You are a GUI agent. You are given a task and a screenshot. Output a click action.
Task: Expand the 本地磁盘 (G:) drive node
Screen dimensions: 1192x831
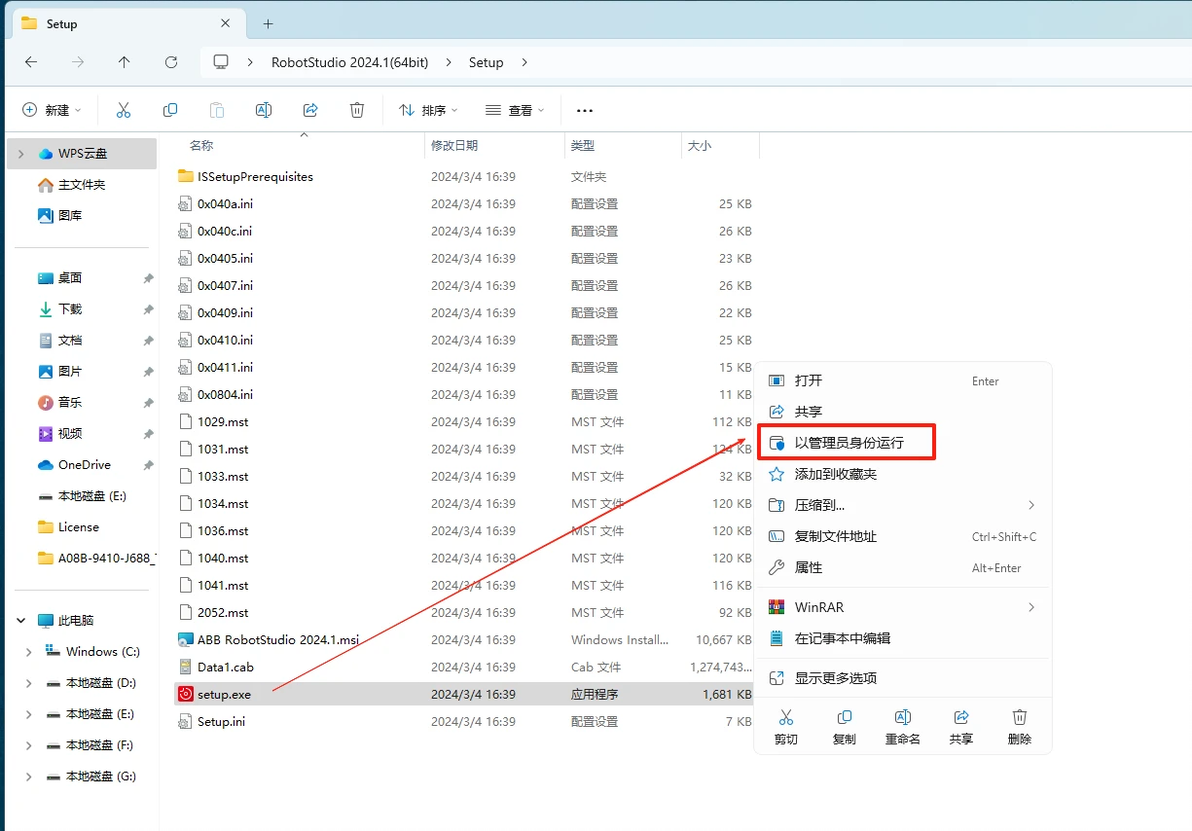[28, 776]
